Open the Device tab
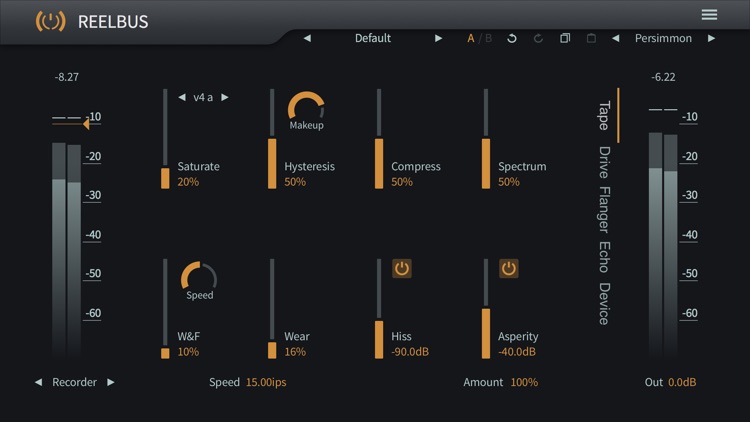The width and height of the screenshot is (750, 422). pyautogui.click(x=605, y=304)
